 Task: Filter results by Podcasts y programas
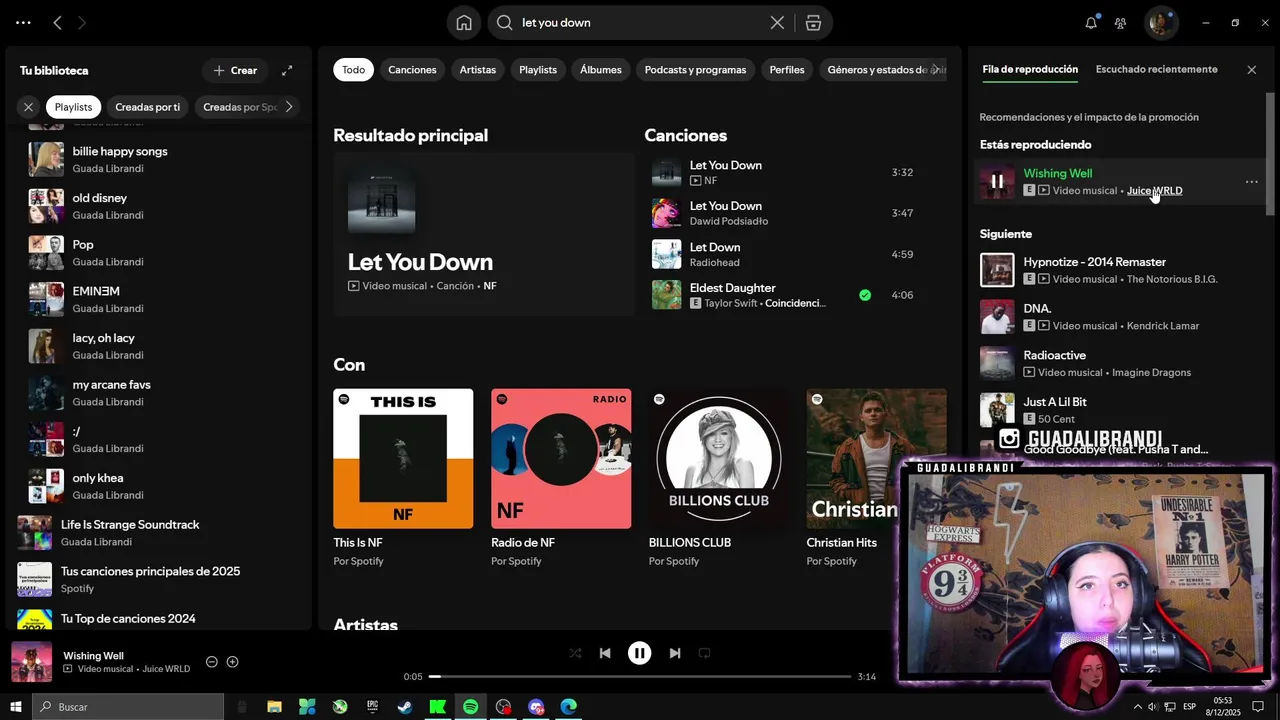coord(695,70)
